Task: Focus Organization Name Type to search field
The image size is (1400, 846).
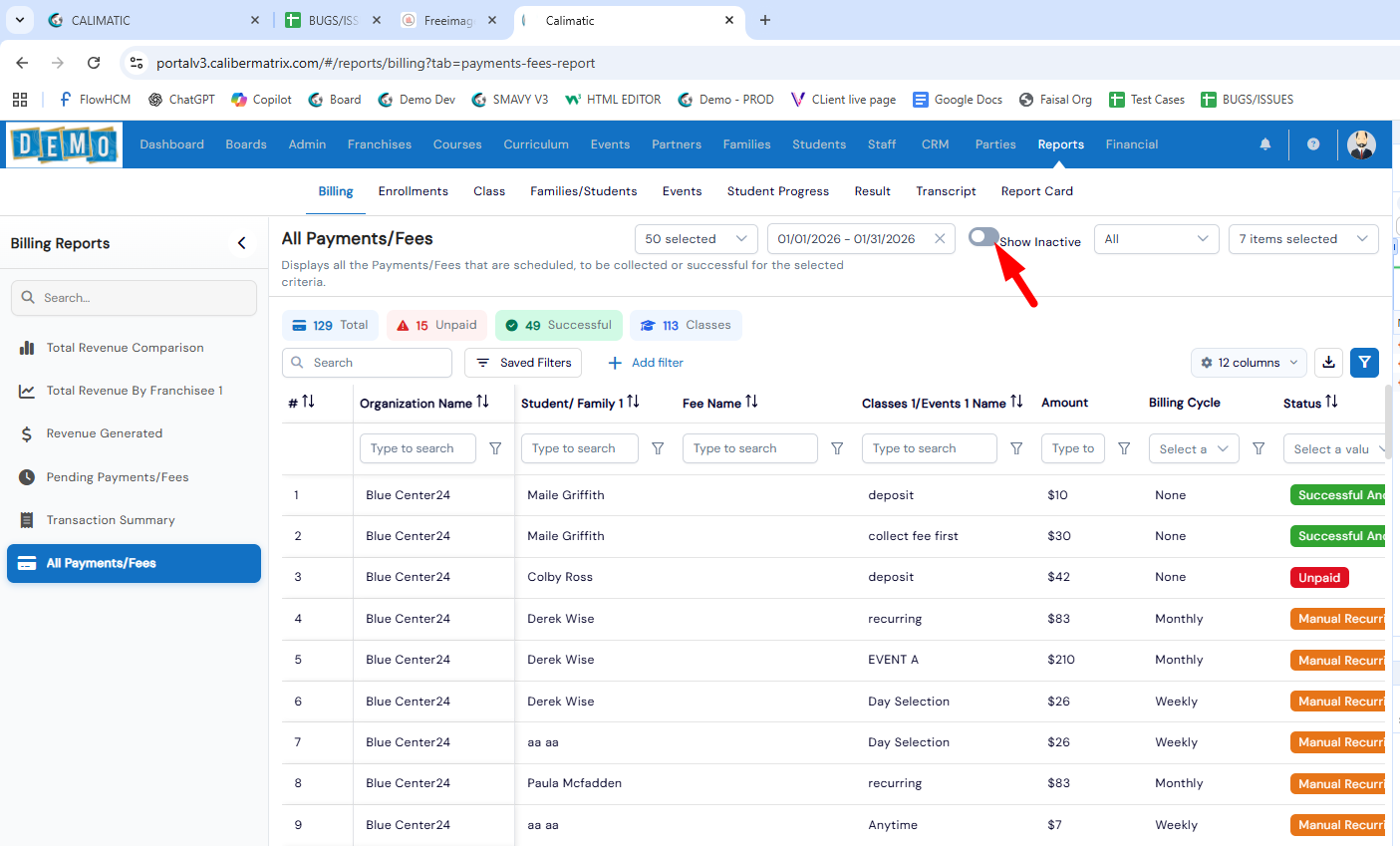Action: pyautogui.click(x=418, y=448)
